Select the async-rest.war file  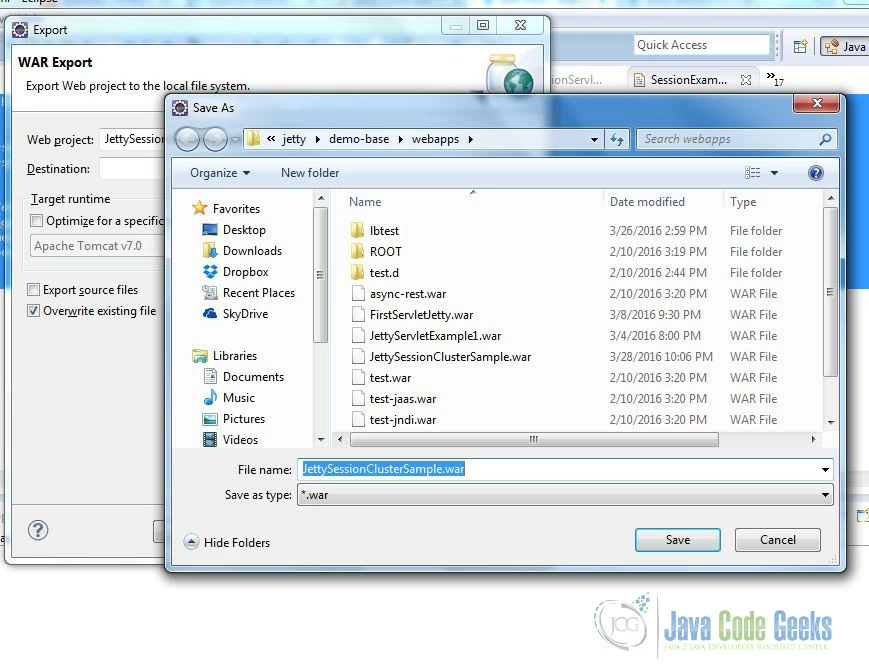pos(407,293)
